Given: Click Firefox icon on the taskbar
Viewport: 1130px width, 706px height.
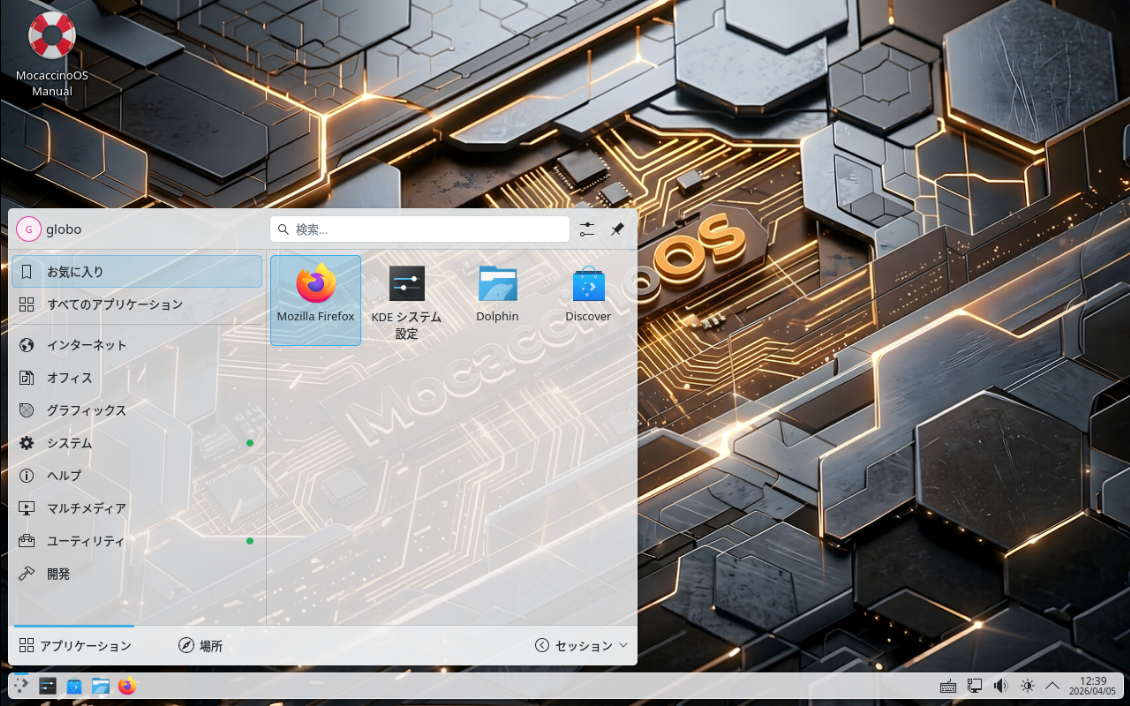Looking at the screenshot, I should point(126,686).
